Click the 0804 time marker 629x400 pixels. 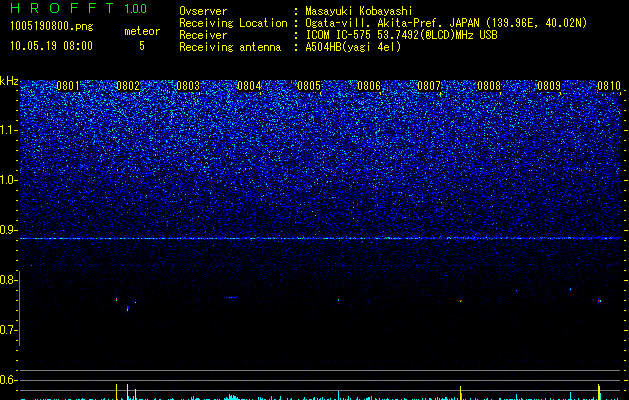click(x=249, y=86)
